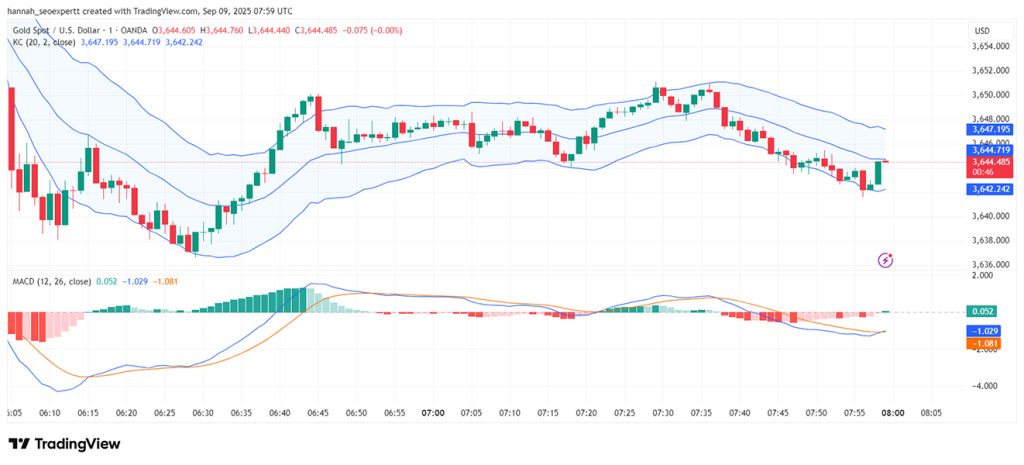Click the blue 3,642.242 lower band price label
1024x465 pixels.
coord(988,189)
